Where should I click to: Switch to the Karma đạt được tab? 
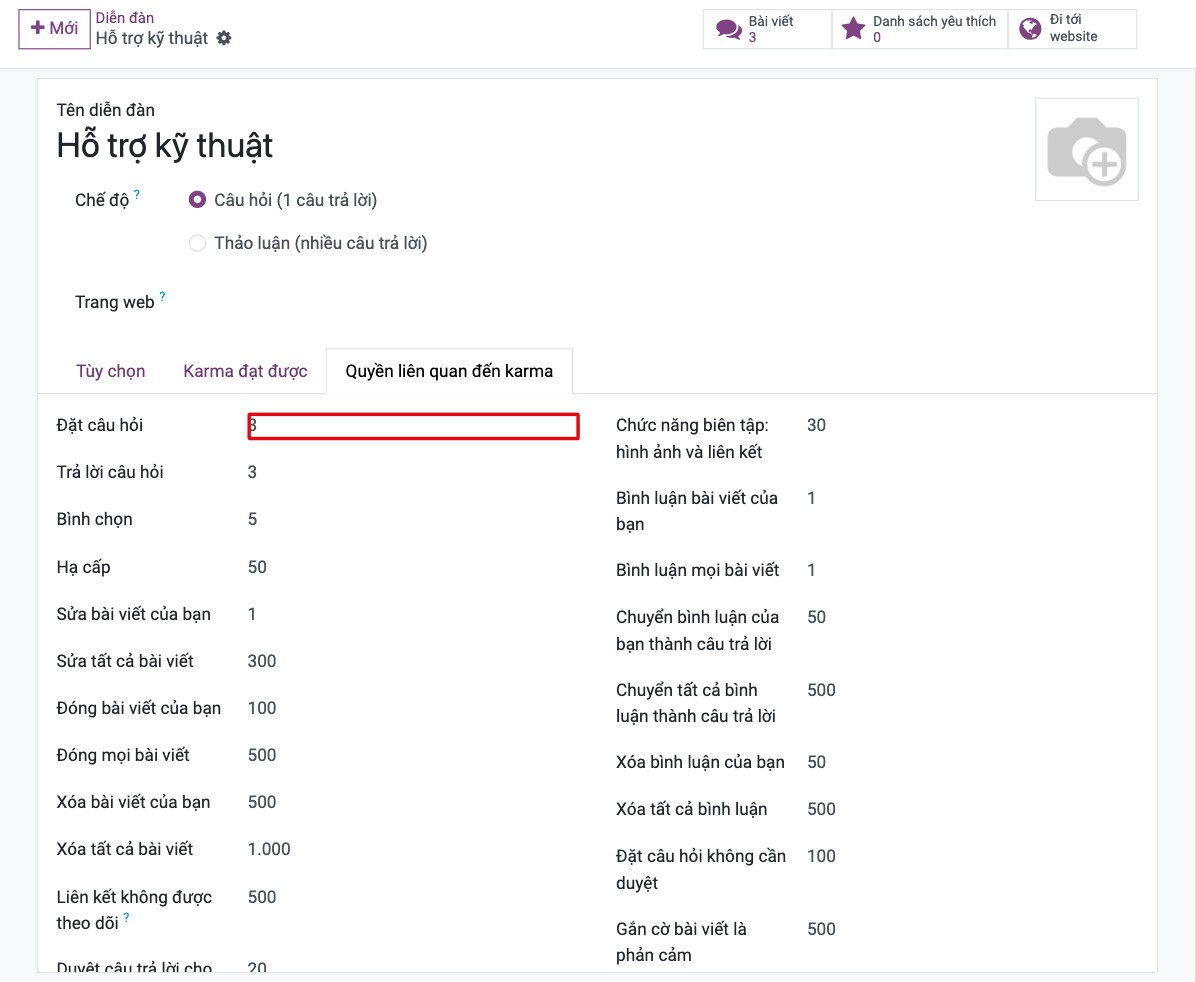tap(245, 372)
